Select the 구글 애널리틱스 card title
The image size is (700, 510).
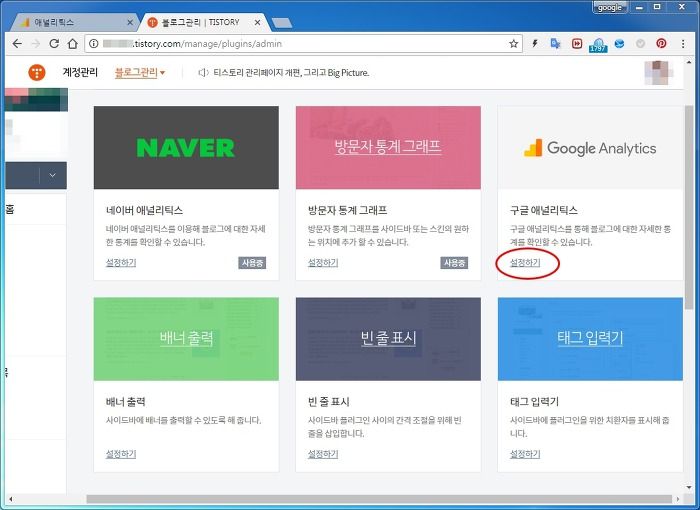click(544, 210)
